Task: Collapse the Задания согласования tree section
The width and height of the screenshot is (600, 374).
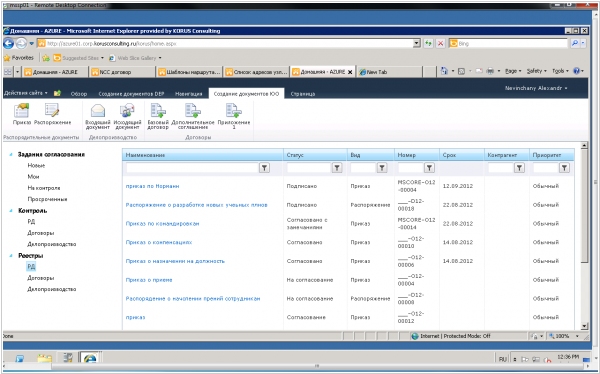Action: click(x=11, y=155)
